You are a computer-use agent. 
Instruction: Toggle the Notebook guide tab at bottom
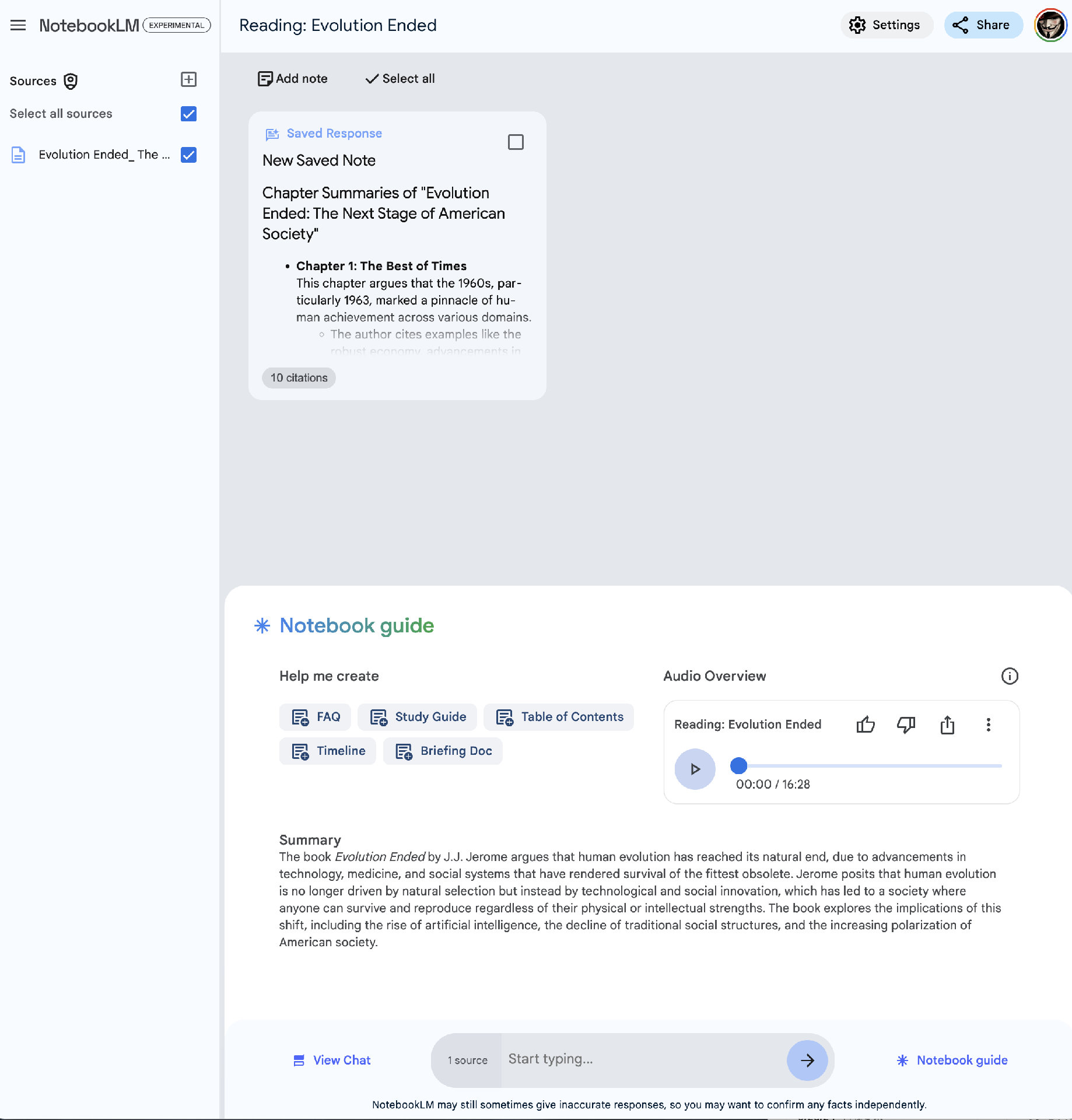coord(952,1060)
